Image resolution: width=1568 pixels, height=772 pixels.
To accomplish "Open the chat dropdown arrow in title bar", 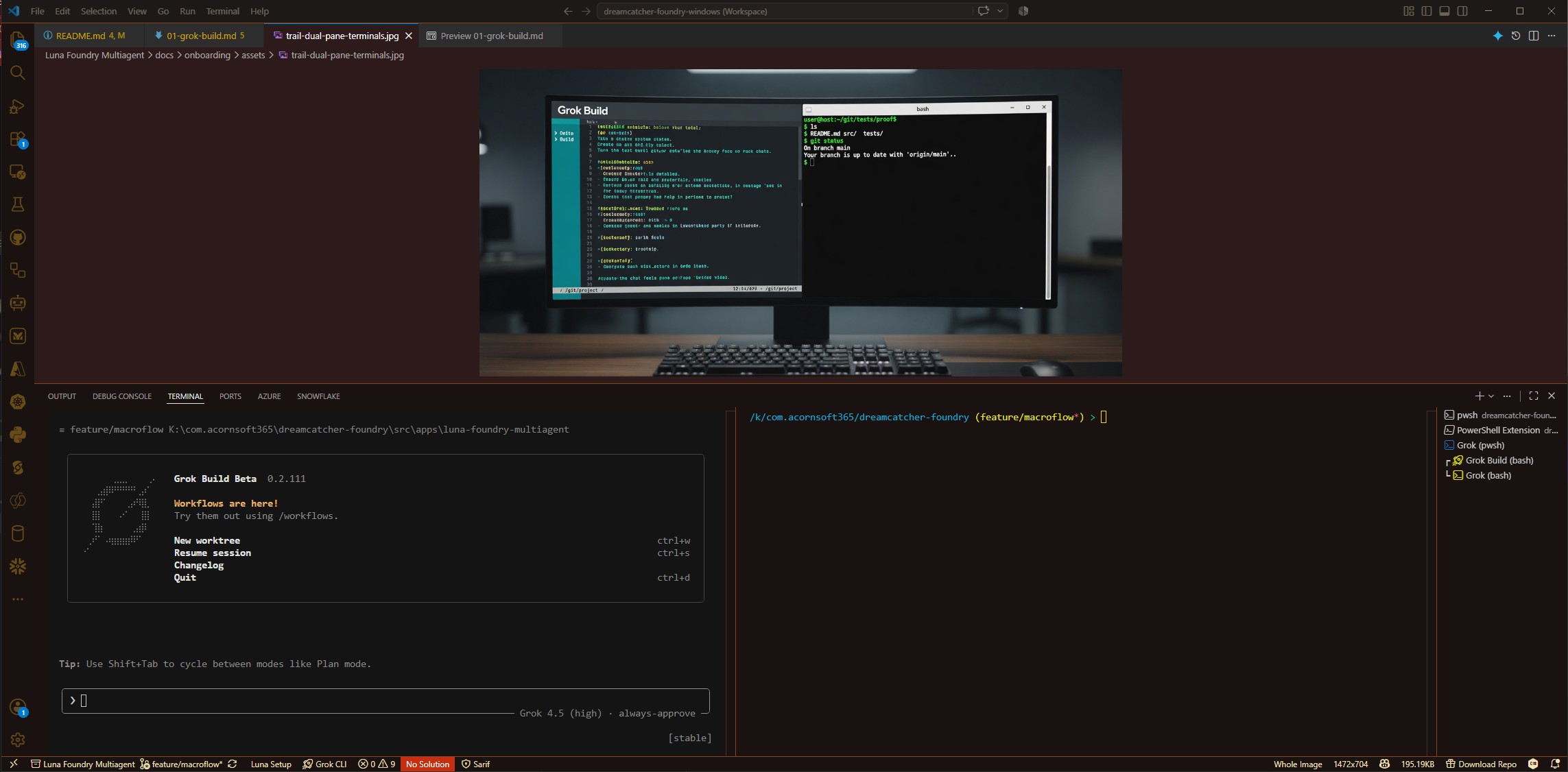I will [1000, 11].
